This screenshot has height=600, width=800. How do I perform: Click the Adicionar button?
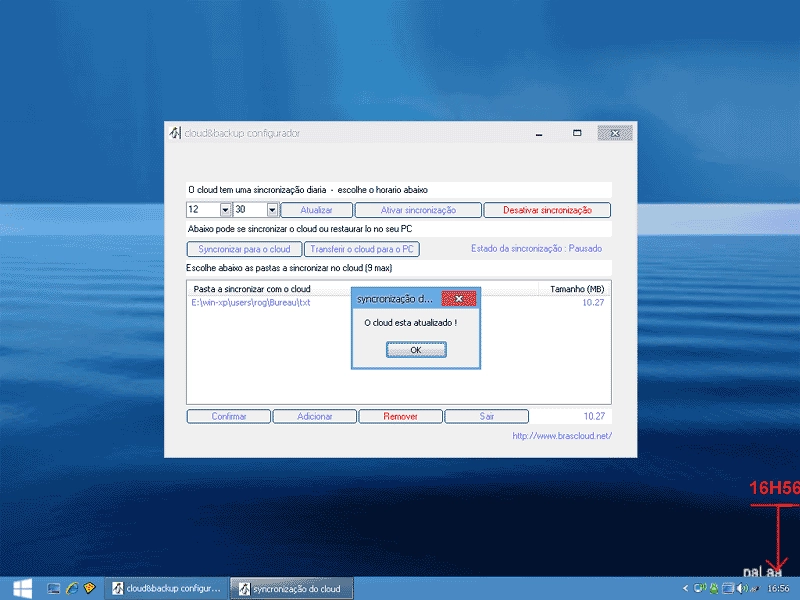pyautogui.click(x=314, y=416)
